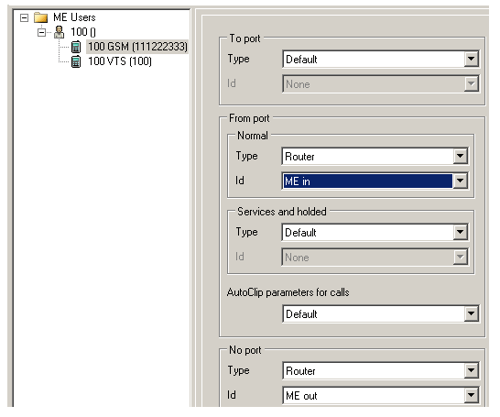
Task: Click the highlighted ME in field
Action: click(x=368, y=181)
